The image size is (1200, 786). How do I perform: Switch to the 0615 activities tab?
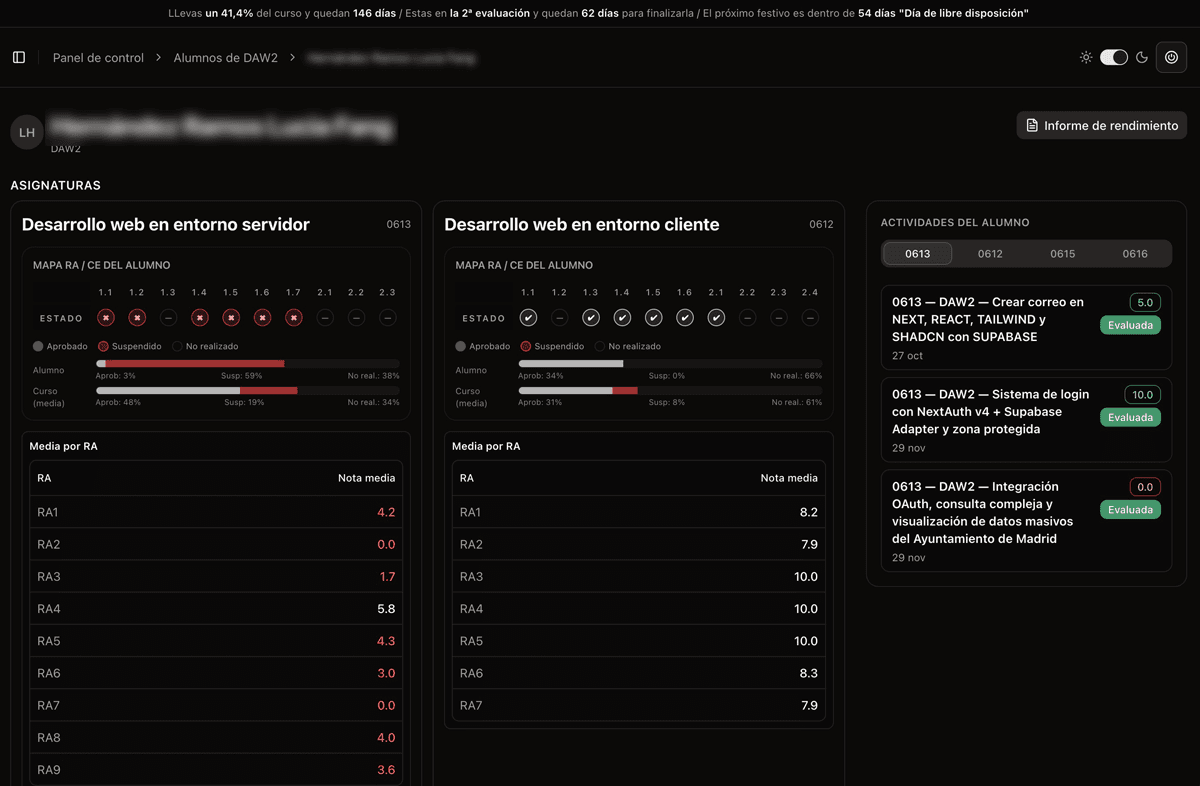(x=1062, y=254)
